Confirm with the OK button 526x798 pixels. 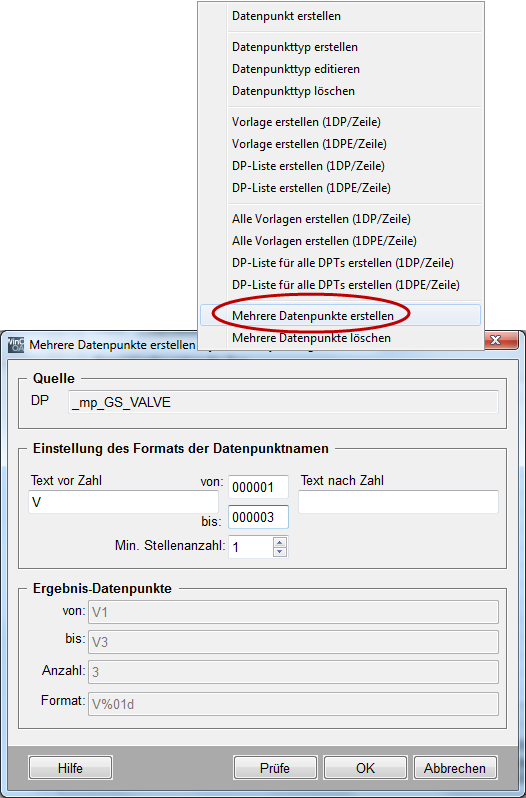click(x=365, y=768)
